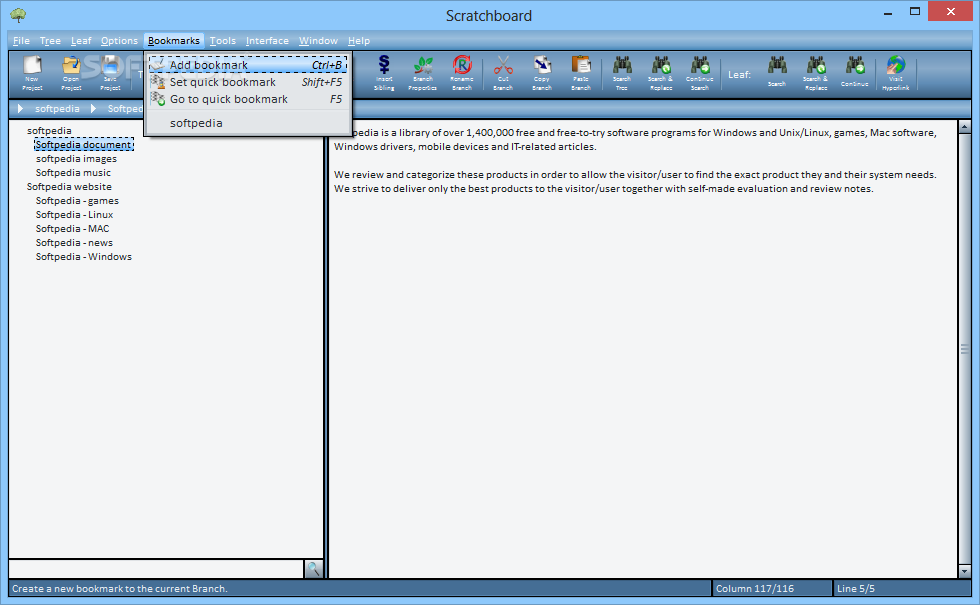
Task: Click the scroll up arrow of the leaf editor
Action: point(964,127)
